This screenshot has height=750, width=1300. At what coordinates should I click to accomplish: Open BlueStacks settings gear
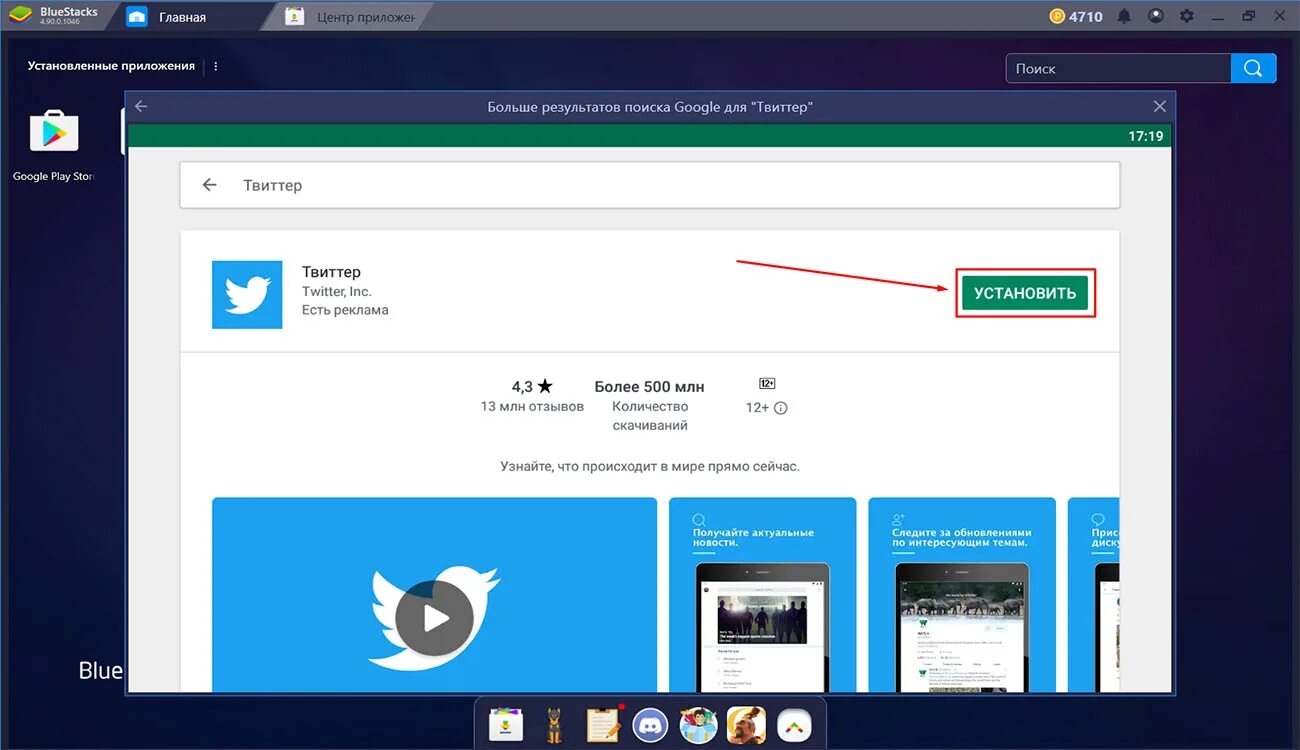[1187, 16]
